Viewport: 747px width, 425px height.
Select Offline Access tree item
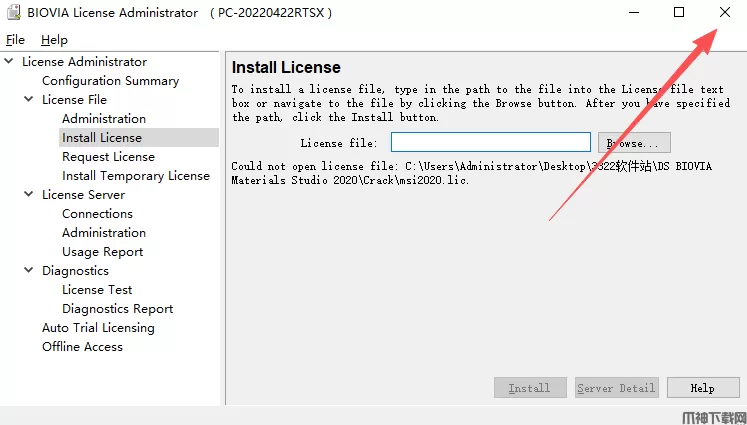tap(82, 347)
